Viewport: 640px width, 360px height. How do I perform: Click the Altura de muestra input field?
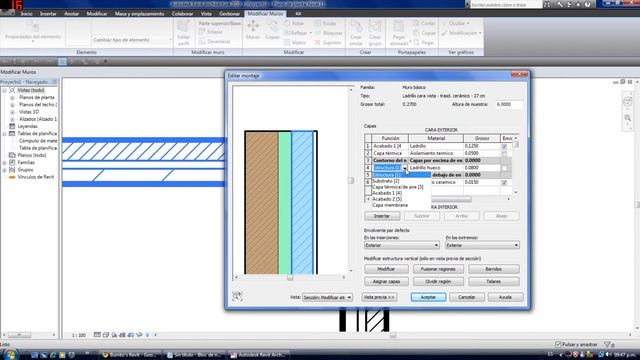(x=509, y=104)
